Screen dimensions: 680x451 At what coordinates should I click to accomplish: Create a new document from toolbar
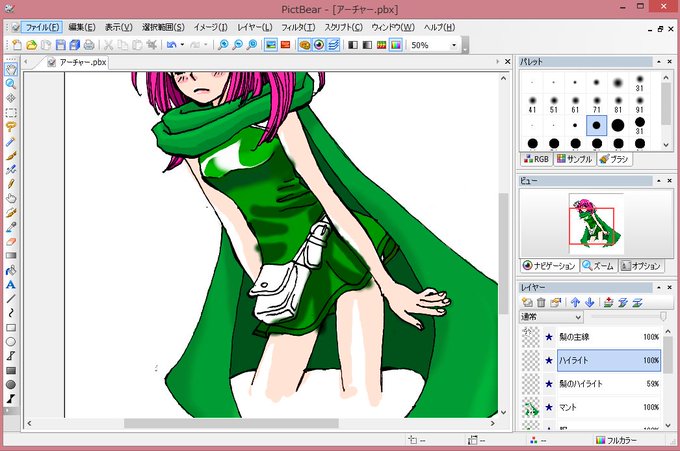(17, 45)
